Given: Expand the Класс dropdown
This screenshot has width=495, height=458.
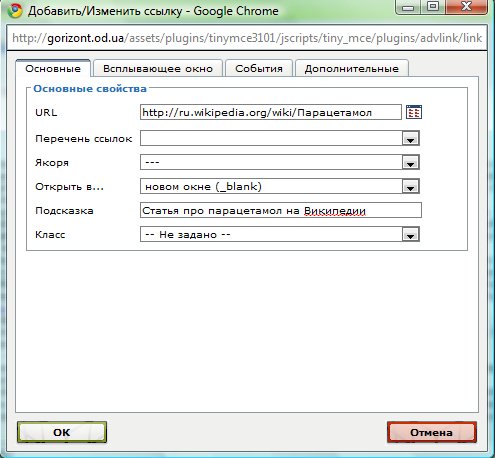Looking at the screenshot, I should [x=280, y=234].
